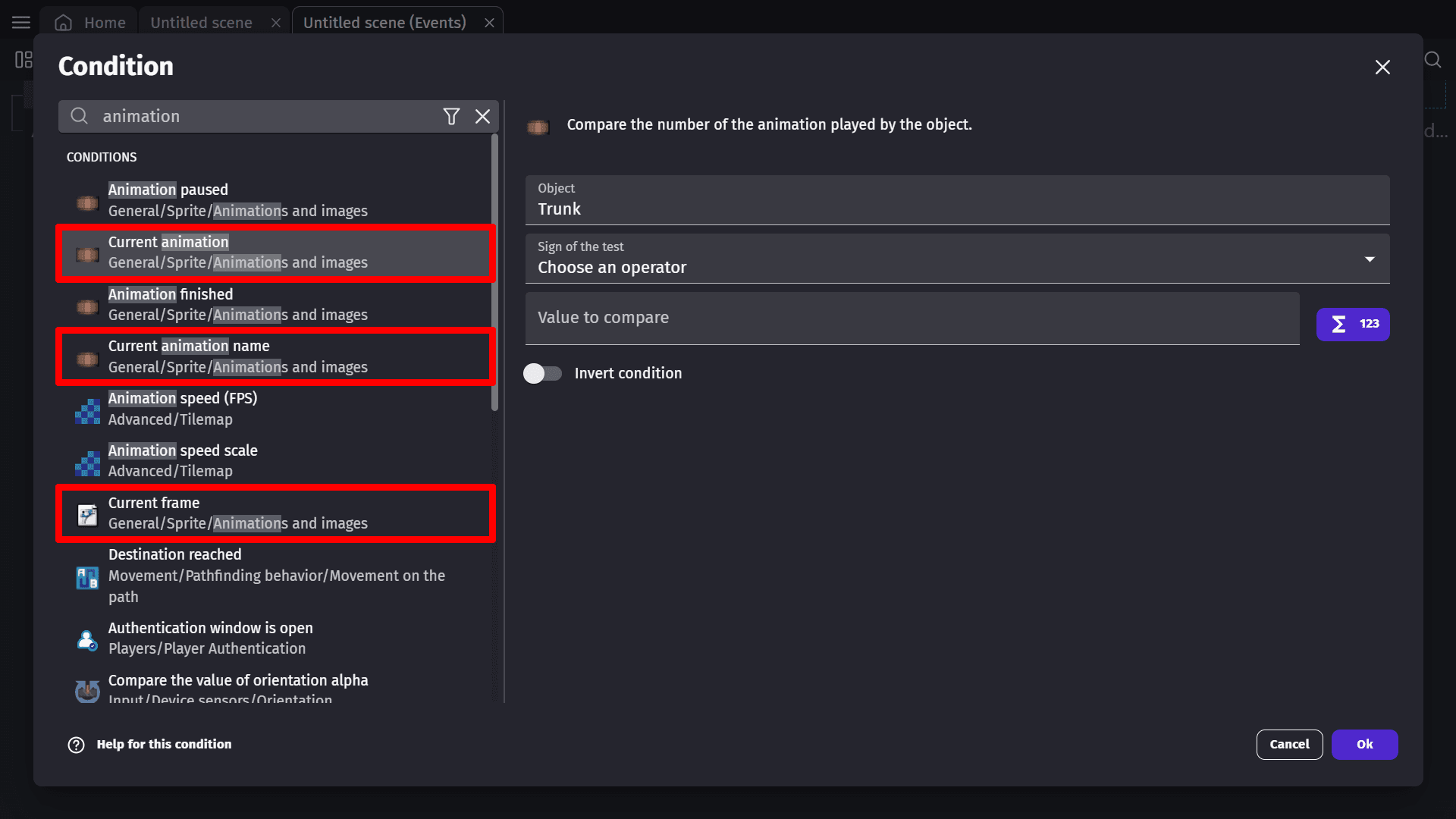Open the expression editor sigma button
This screenshot has height=819, width=1456.
[x=1352, y=324]
